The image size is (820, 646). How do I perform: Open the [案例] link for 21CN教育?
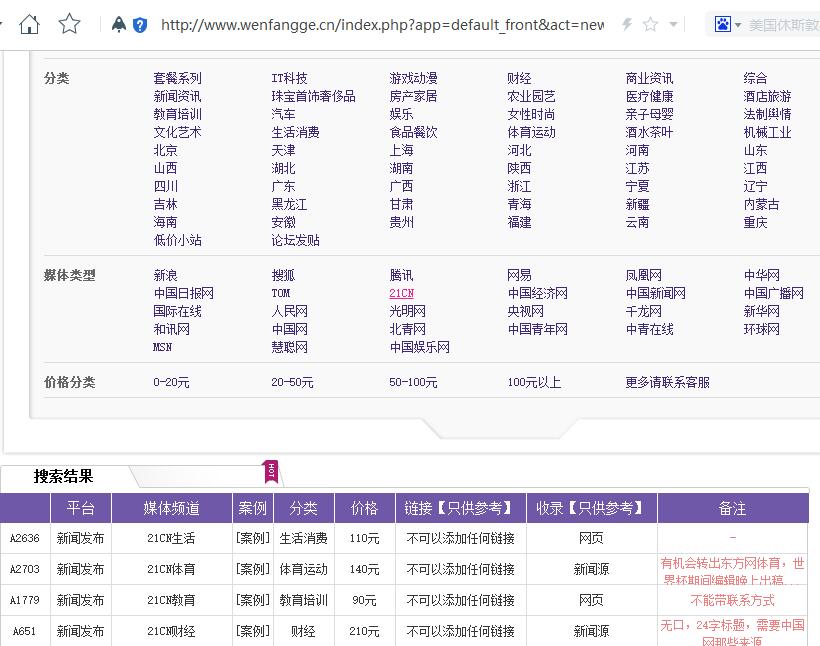(253, 600)
